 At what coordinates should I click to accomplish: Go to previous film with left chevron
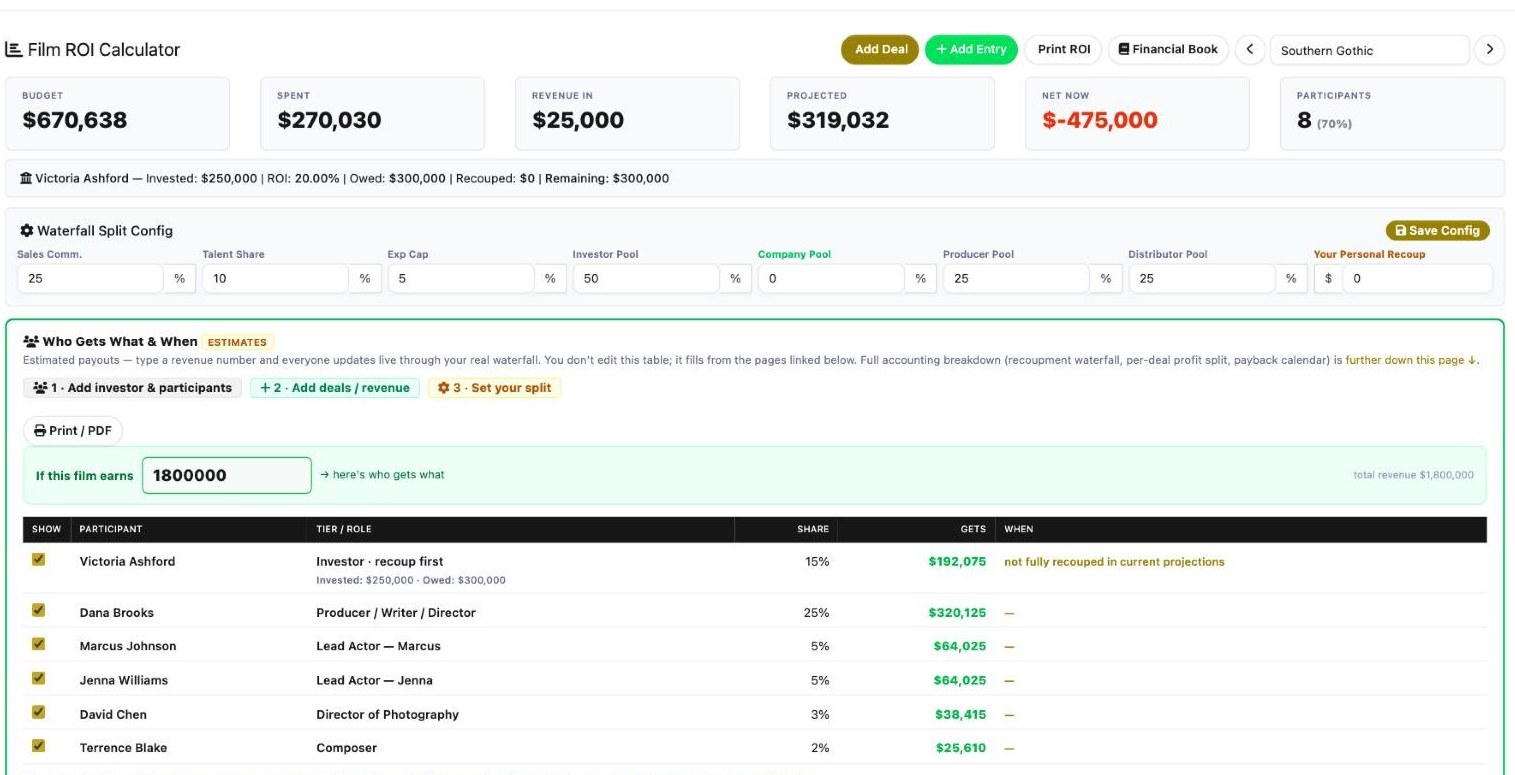pos(1249,50)
